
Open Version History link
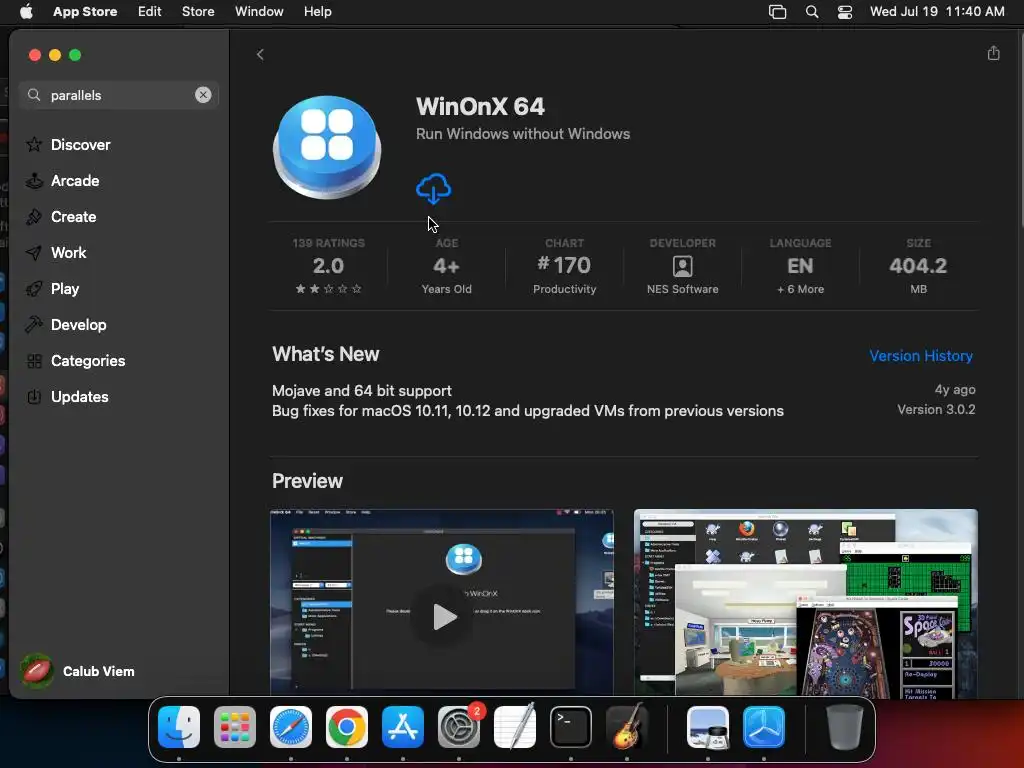921,355
